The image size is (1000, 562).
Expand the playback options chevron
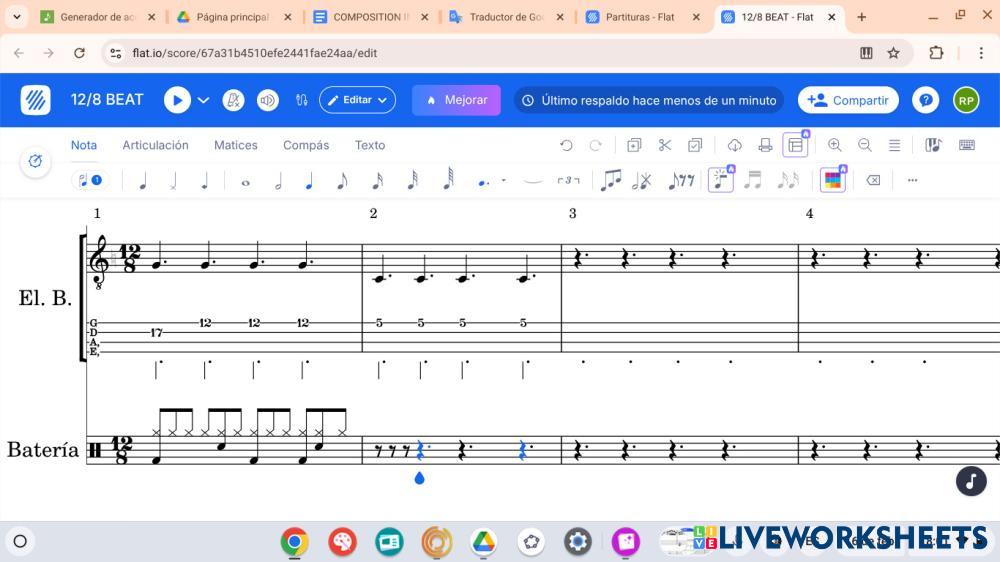click(x=204, y=100)
